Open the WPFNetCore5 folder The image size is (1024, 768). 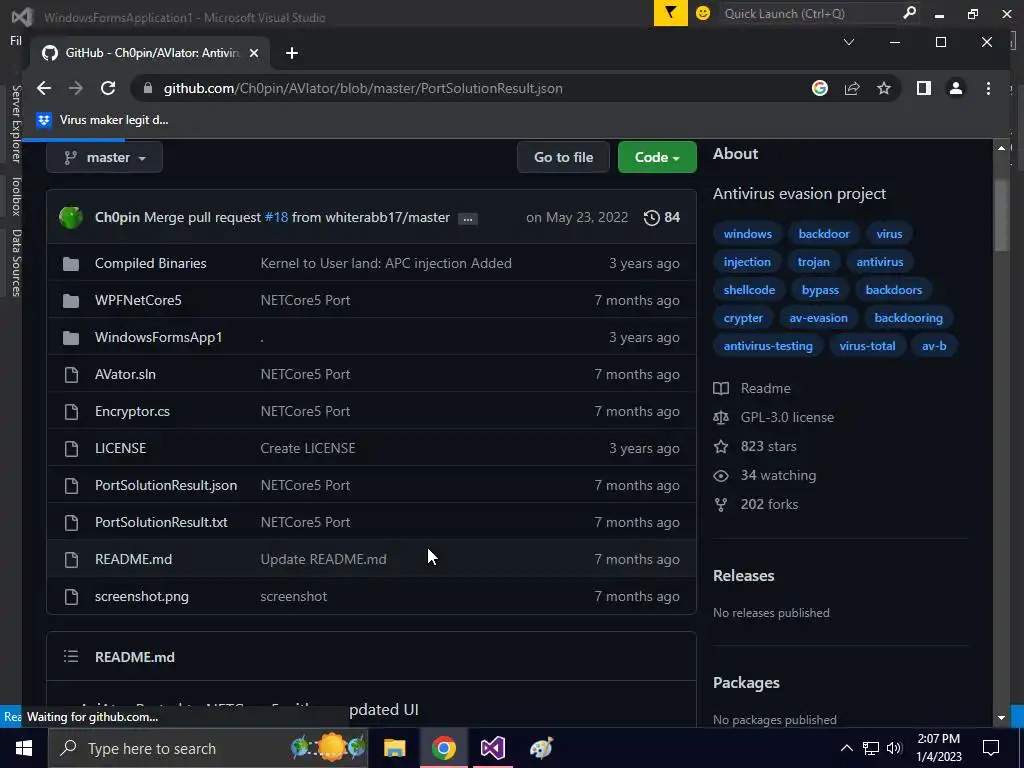point(138,300)
